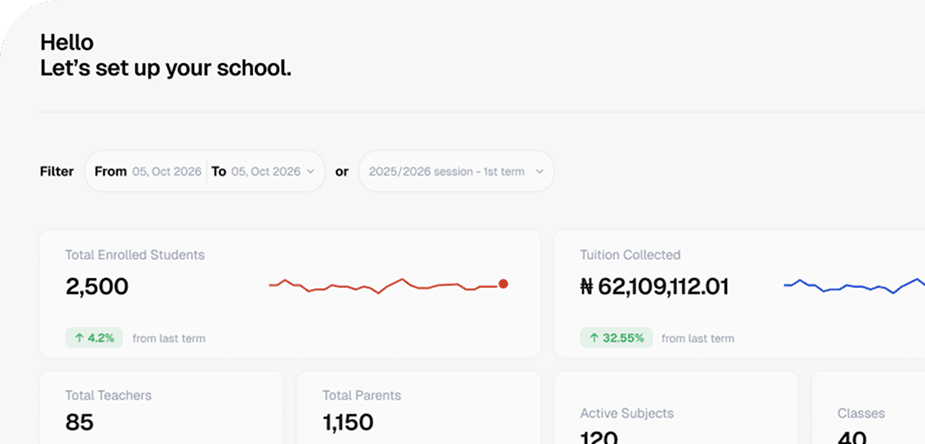Click the 4.2% growth badge
Screen dimensions: 925x444
(94, 338)
